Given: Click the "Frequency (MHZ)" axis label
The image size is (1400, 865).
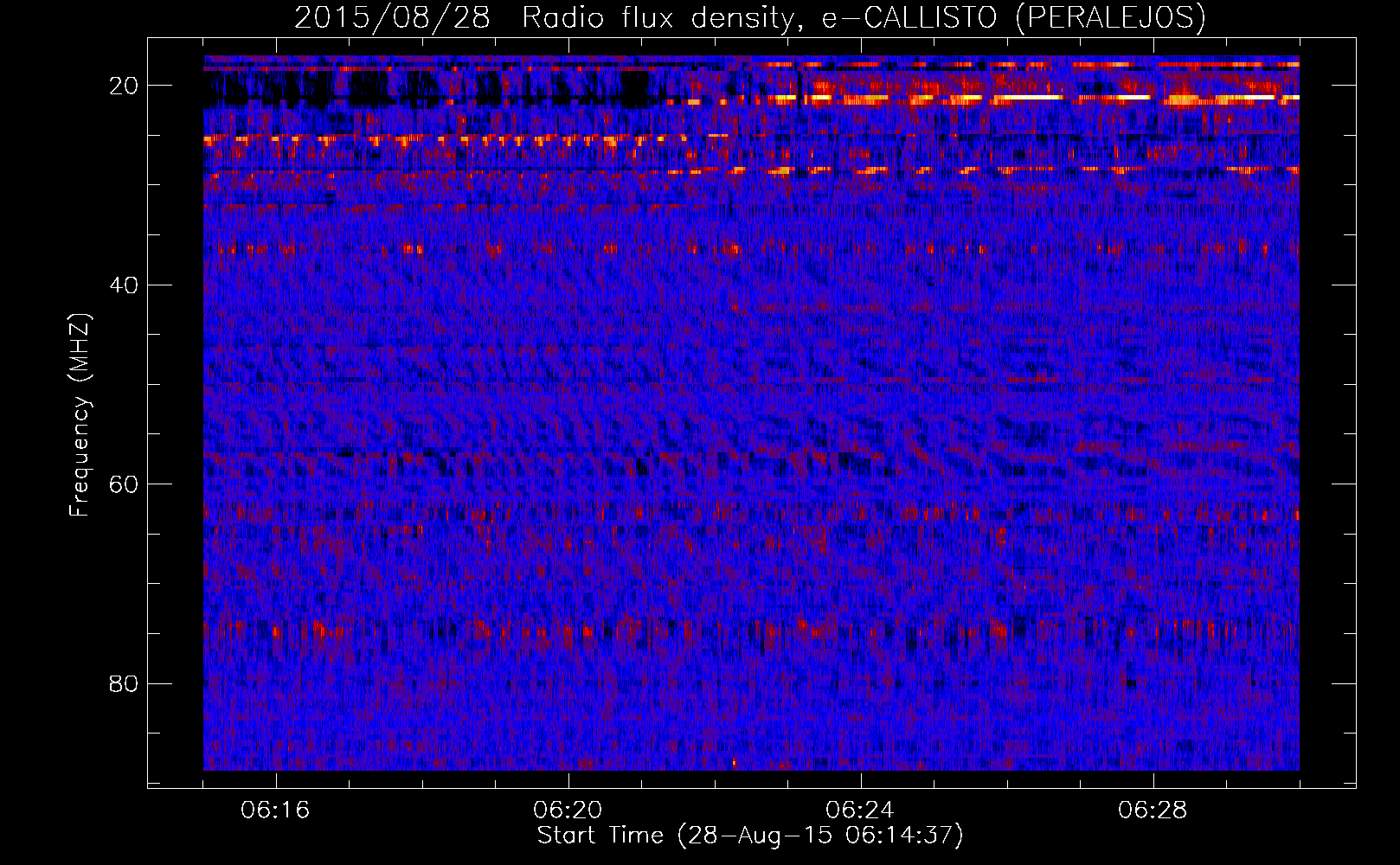Looking at the screenshot, I should 80,415.
